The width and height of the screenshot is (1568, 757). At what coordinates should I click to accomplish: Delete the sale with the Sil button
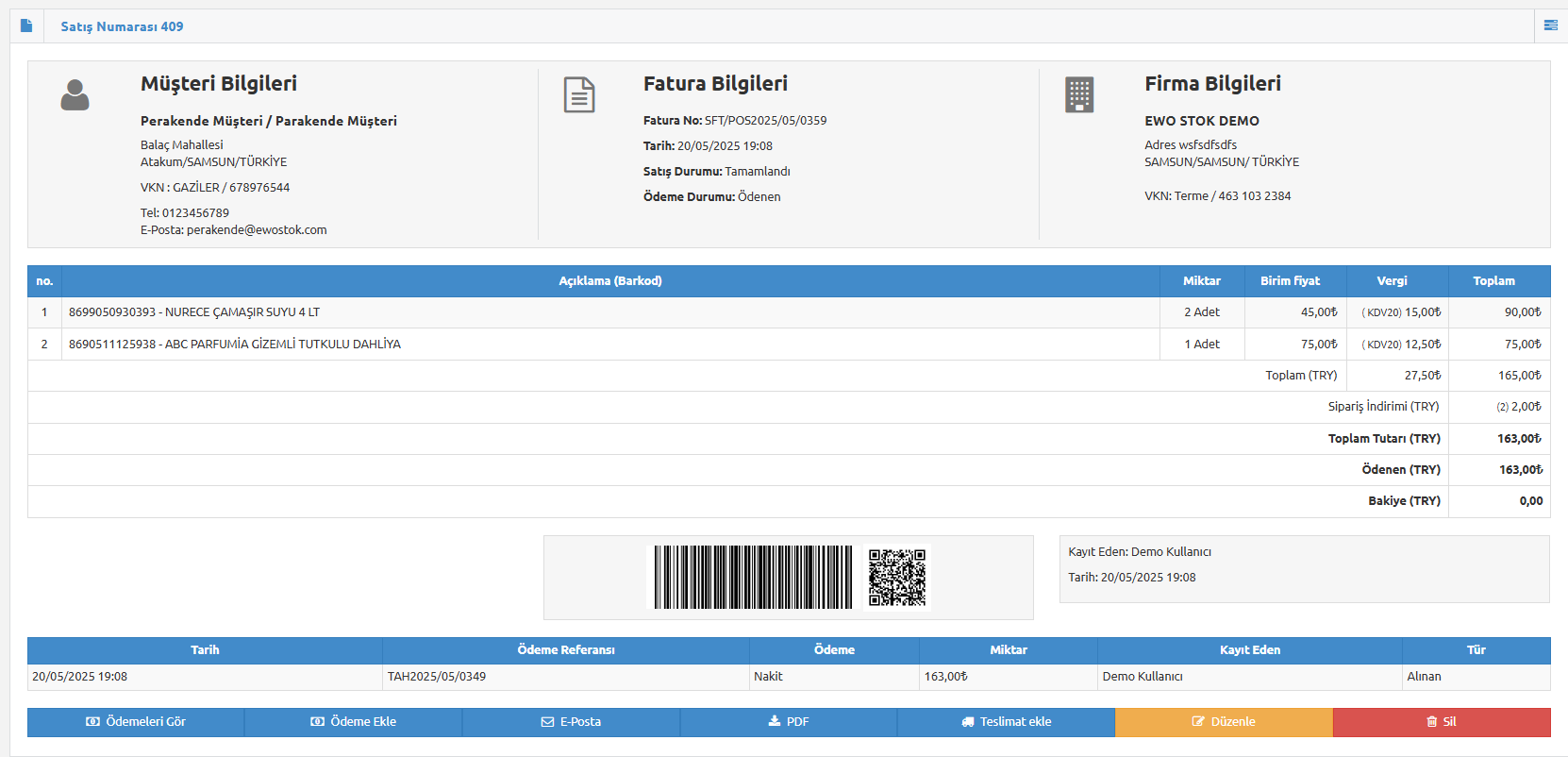(x=1442, y=722)
